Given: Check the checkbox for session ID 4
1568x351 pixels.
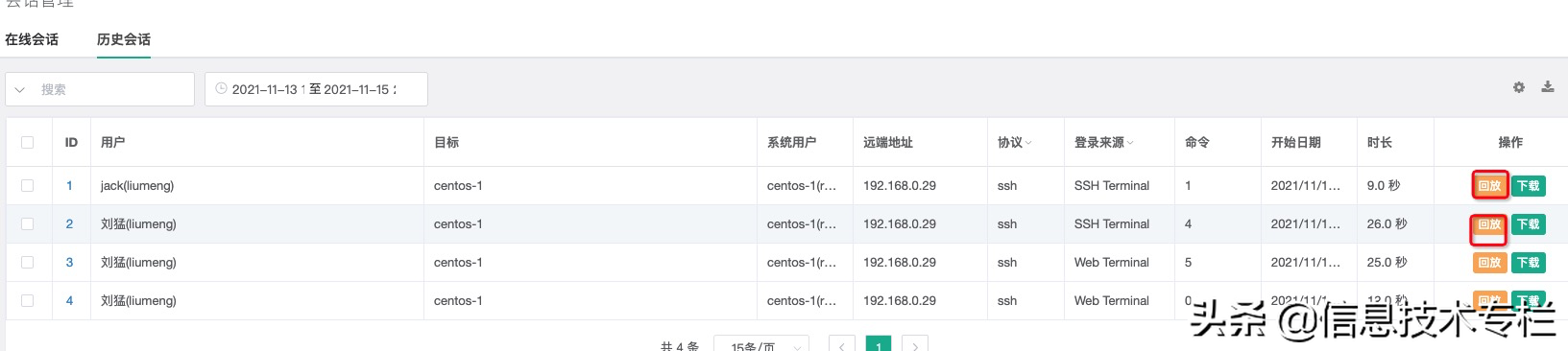Looking at the screenshot, I should [x=27, y=300].
